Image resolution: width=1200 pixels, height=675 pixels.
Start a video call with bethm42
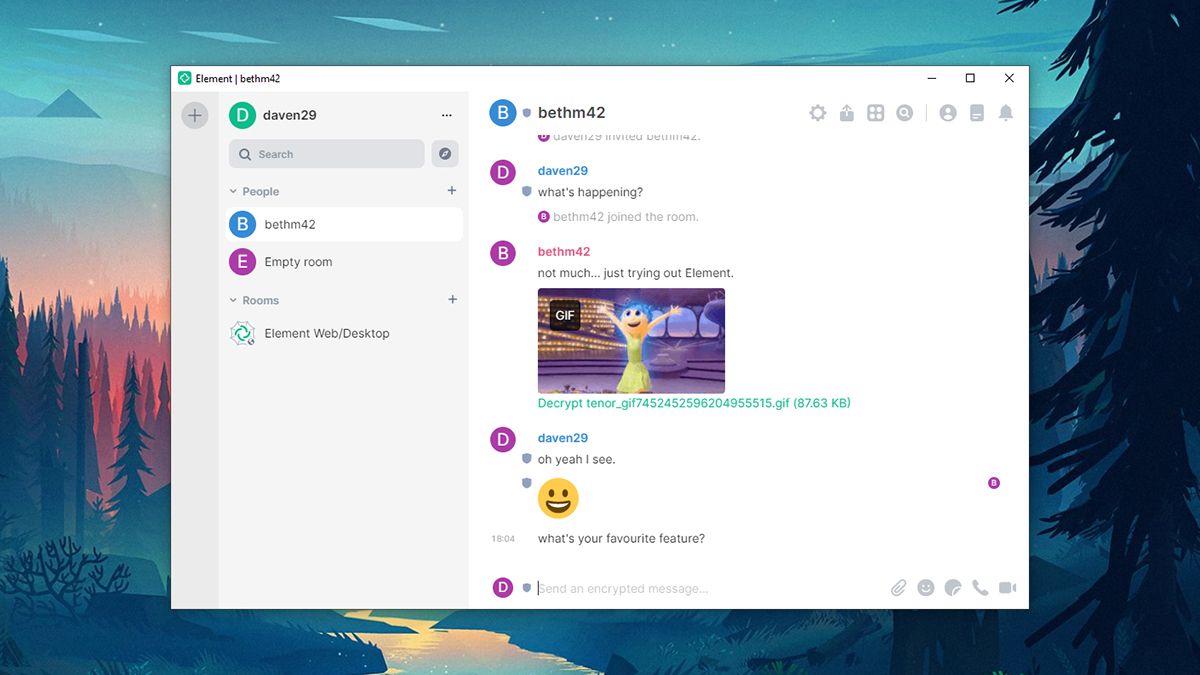point(1008,587)
